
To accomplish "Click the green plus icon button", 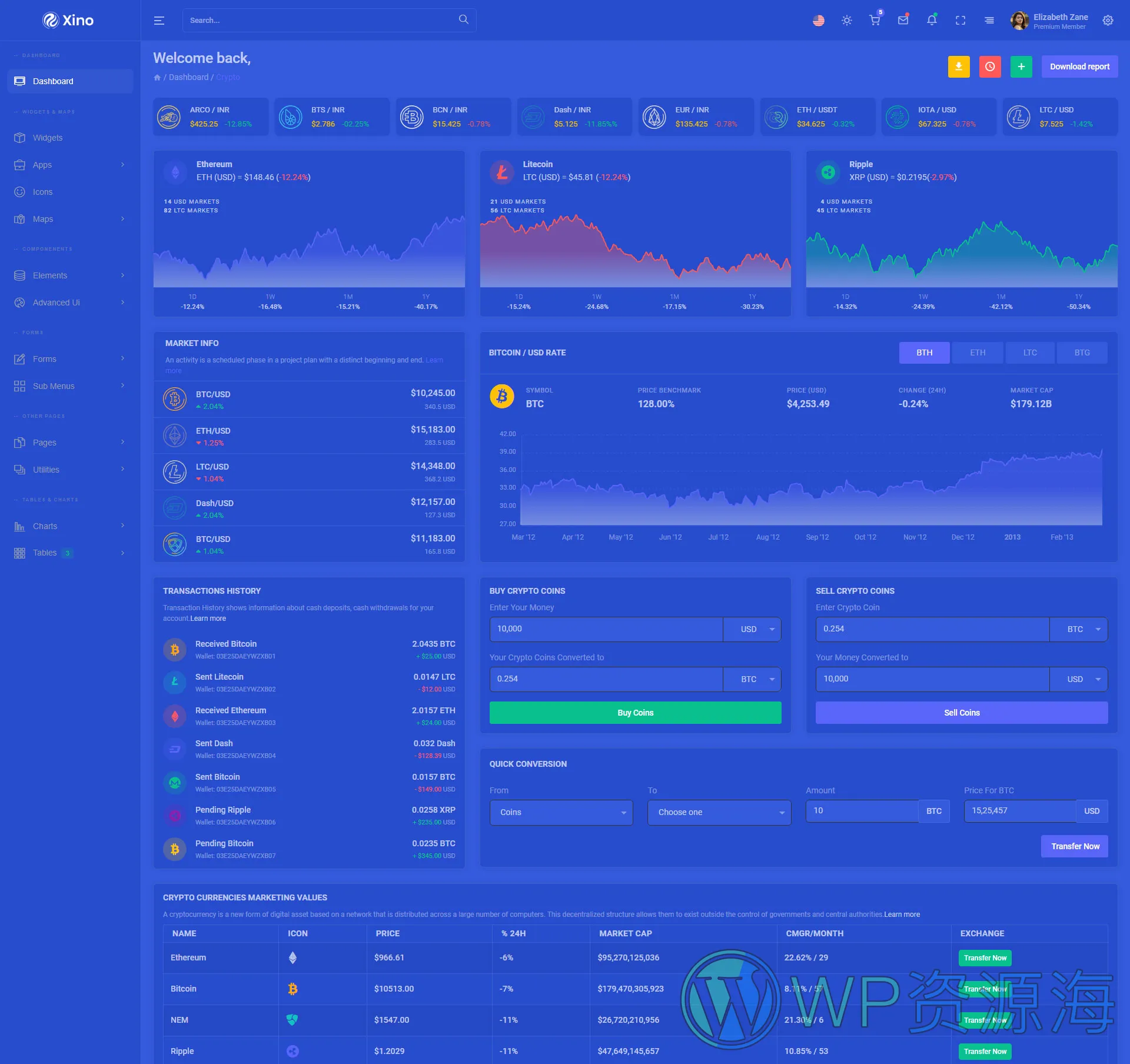I will click(x=1021, y=66).
